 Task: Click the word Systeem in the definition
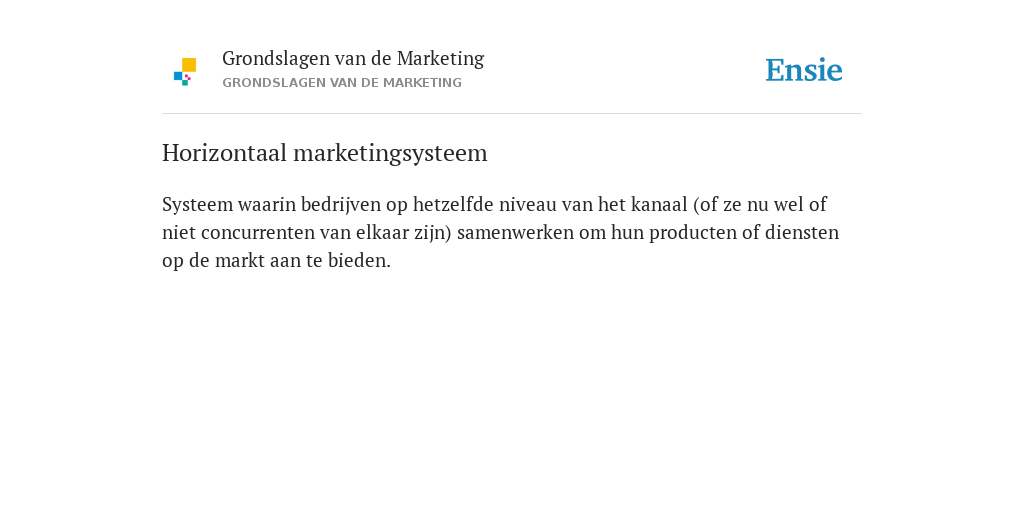coord(197,204)
